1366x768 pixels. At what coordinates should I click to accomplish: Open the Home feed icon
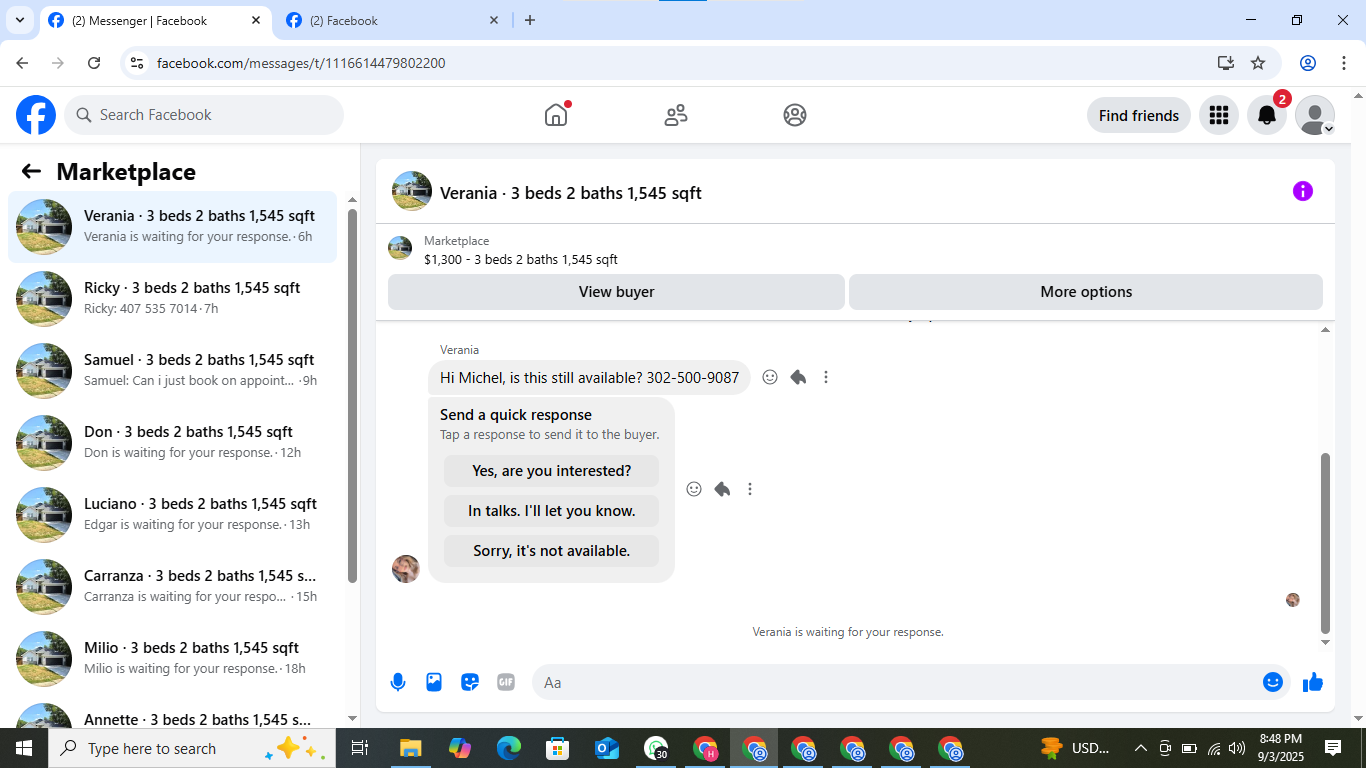tap(556, 115)
